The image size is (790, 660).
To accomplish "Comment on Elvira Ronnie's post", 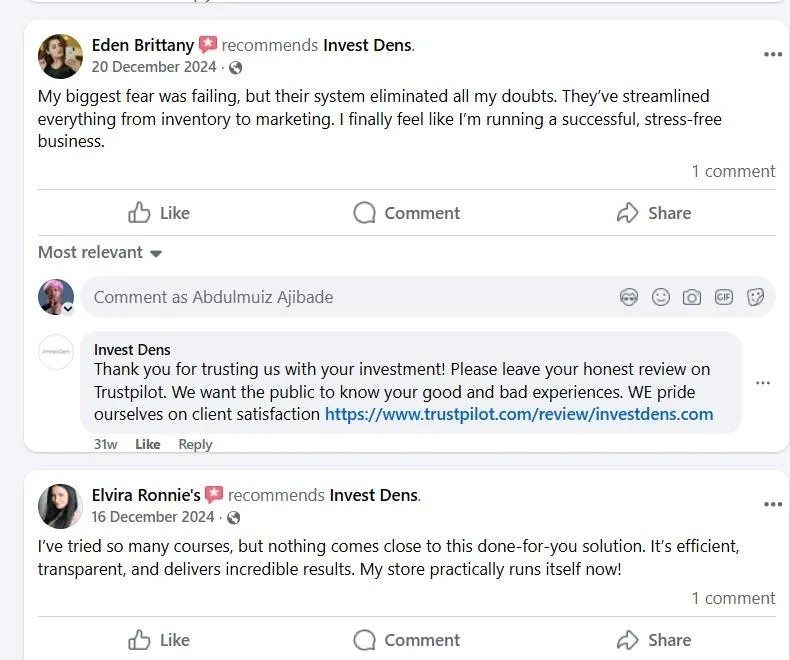I will pyautogui.click(x=407, y=640).
